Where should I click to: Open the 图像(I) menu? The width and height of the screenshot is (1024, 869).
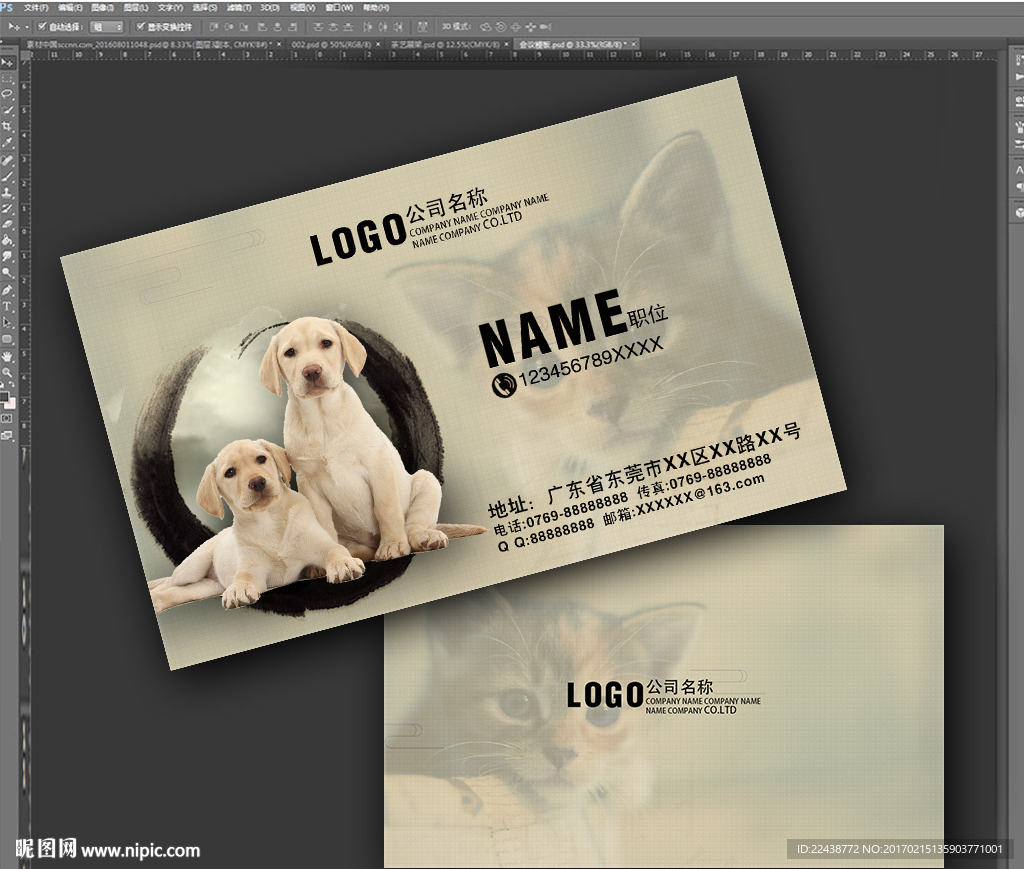pyautogui.click(x=102, y=8)
